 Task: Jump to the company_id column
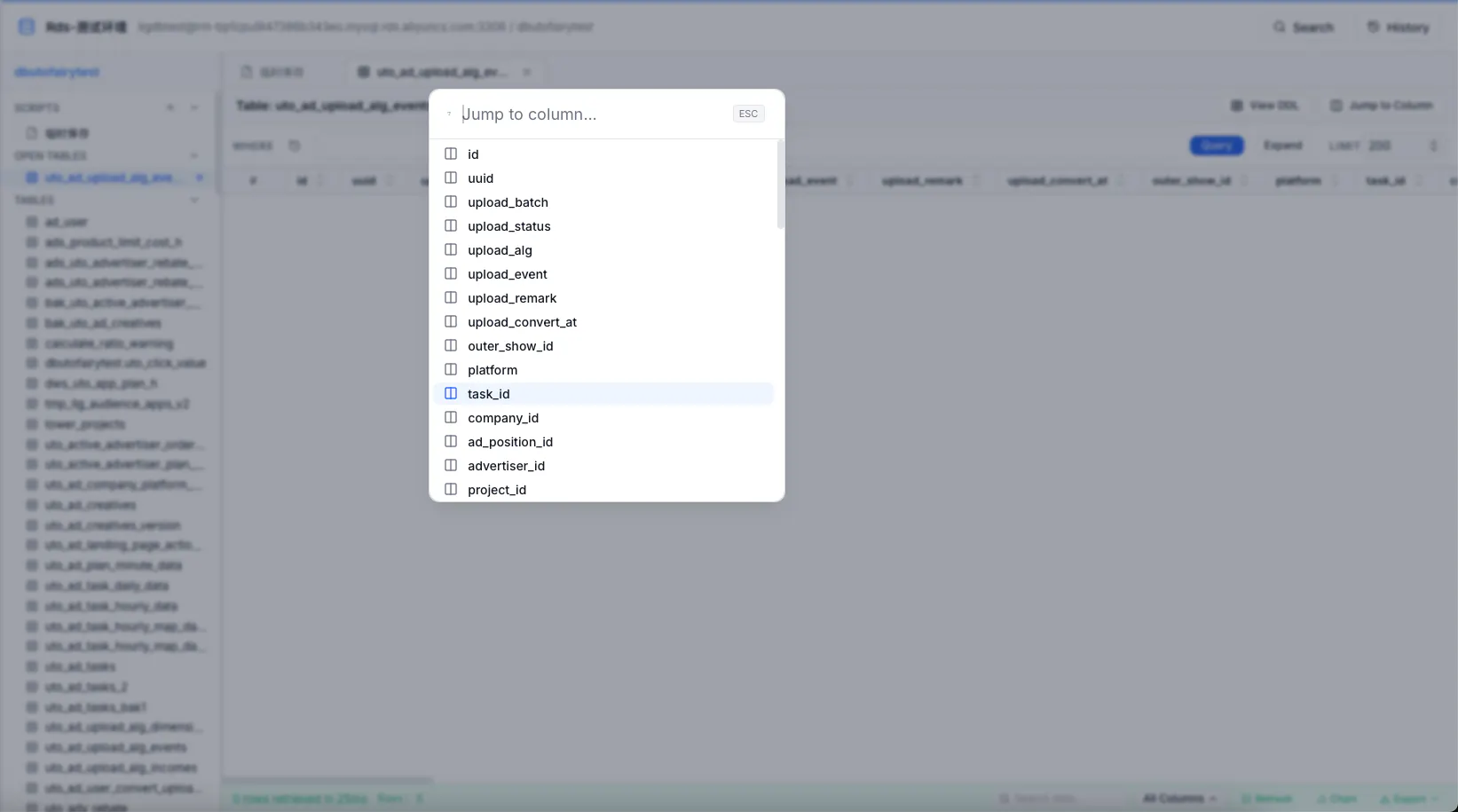pyautogui.click(x=603, y=418)
